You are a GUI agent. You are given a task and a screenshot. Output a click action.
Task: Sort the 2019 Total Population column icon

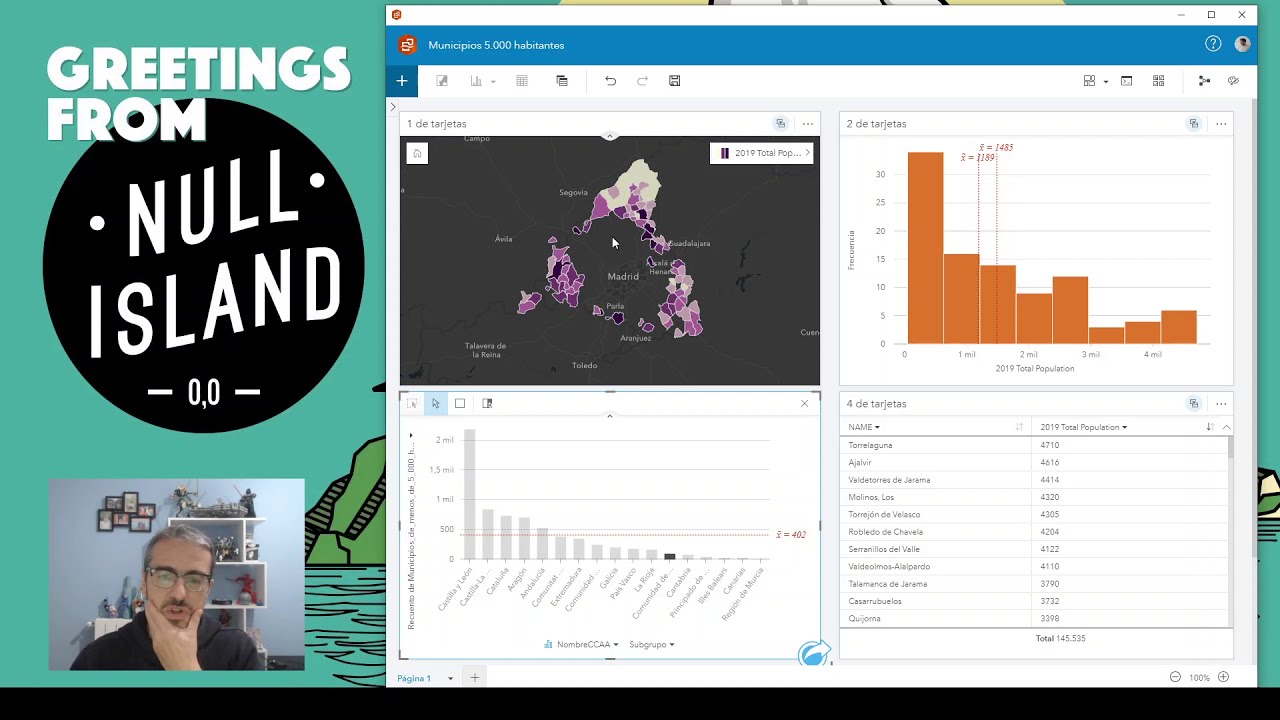tap(1210, 428)
